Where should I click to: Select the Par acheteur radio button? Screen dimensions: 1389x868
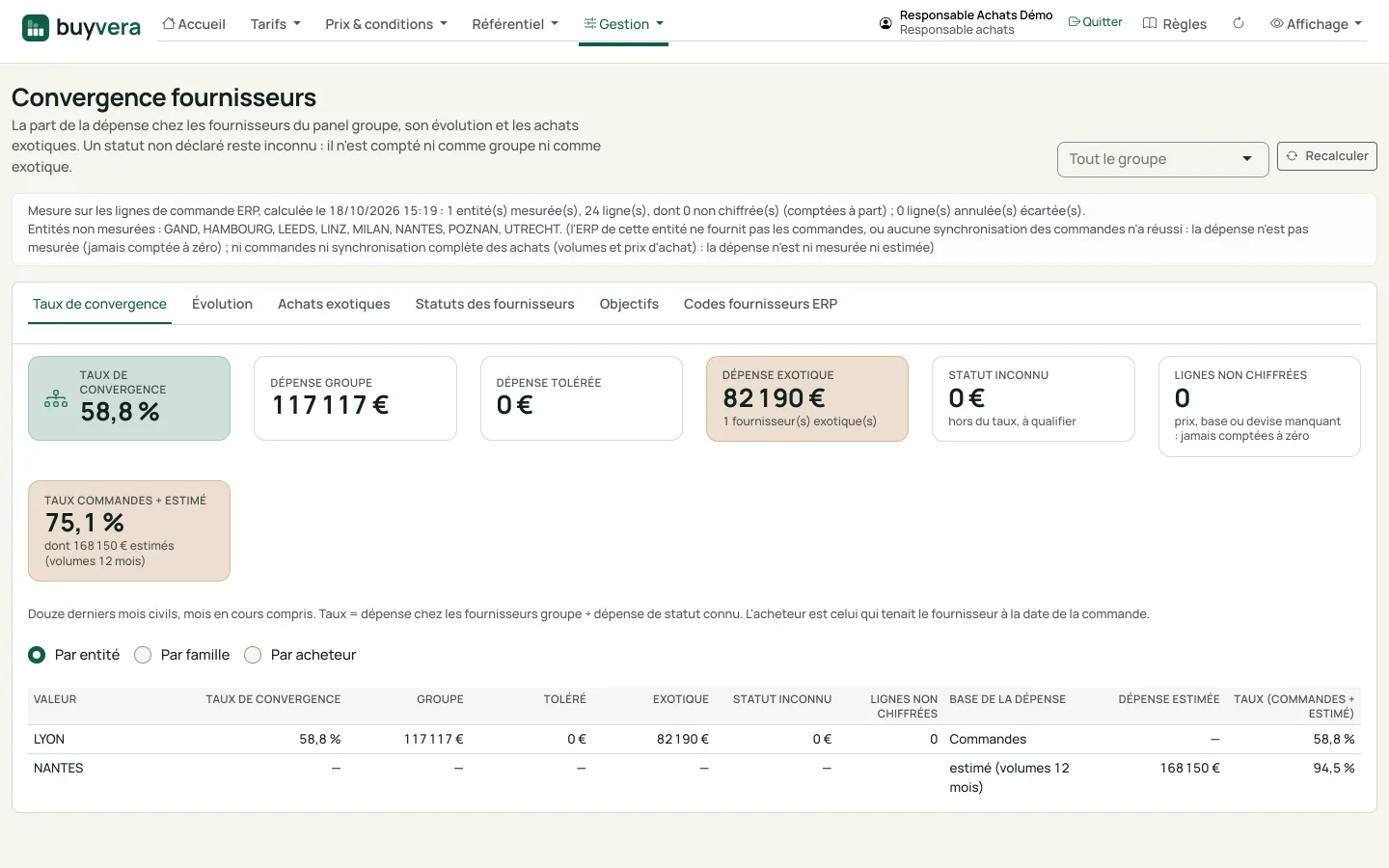click(x=253, y=655)
